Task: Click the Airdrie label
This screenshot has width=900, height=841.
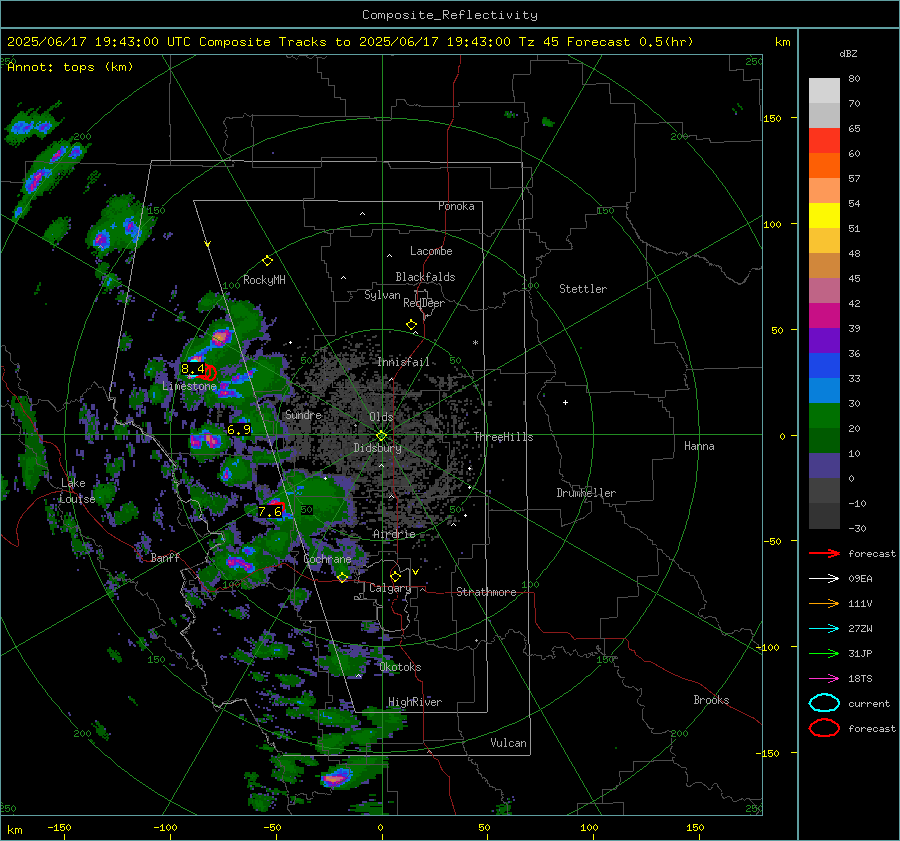Action: (394, 534)
